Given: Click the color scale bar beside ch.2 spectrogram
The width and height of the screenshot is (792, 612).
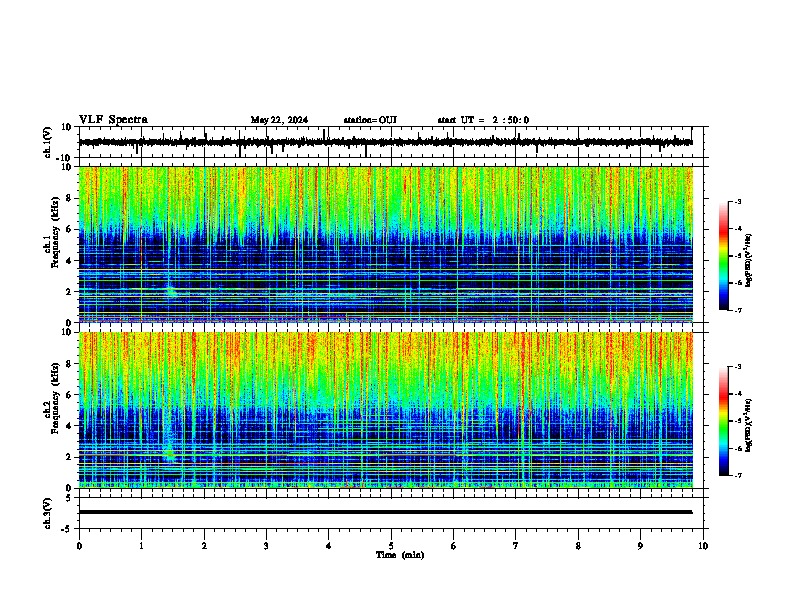Looking at the screenshot, I should tap(724, 421).
